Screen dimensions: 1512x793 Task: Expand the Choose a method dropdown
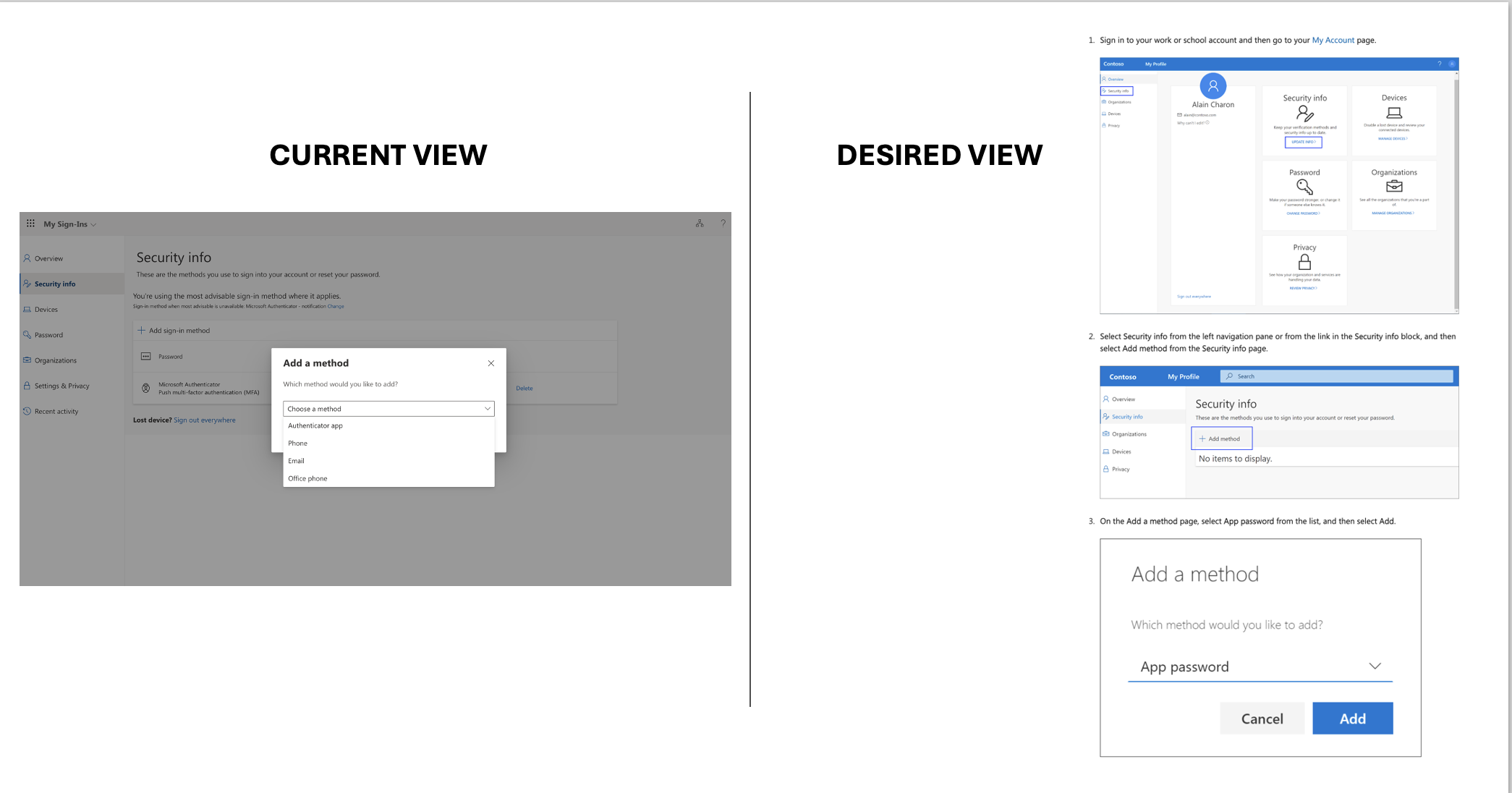coord(388,409)
